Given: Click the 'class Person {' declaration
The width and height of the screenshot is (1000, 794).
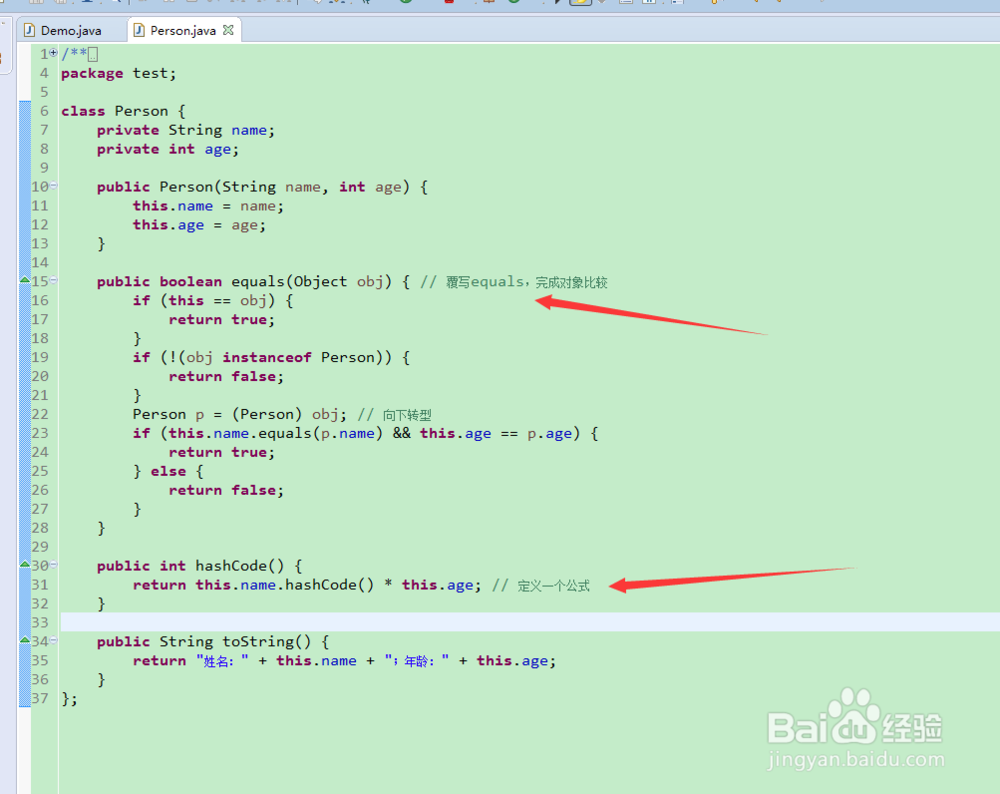Looking at the screenshot, I should tap(123, 111).
